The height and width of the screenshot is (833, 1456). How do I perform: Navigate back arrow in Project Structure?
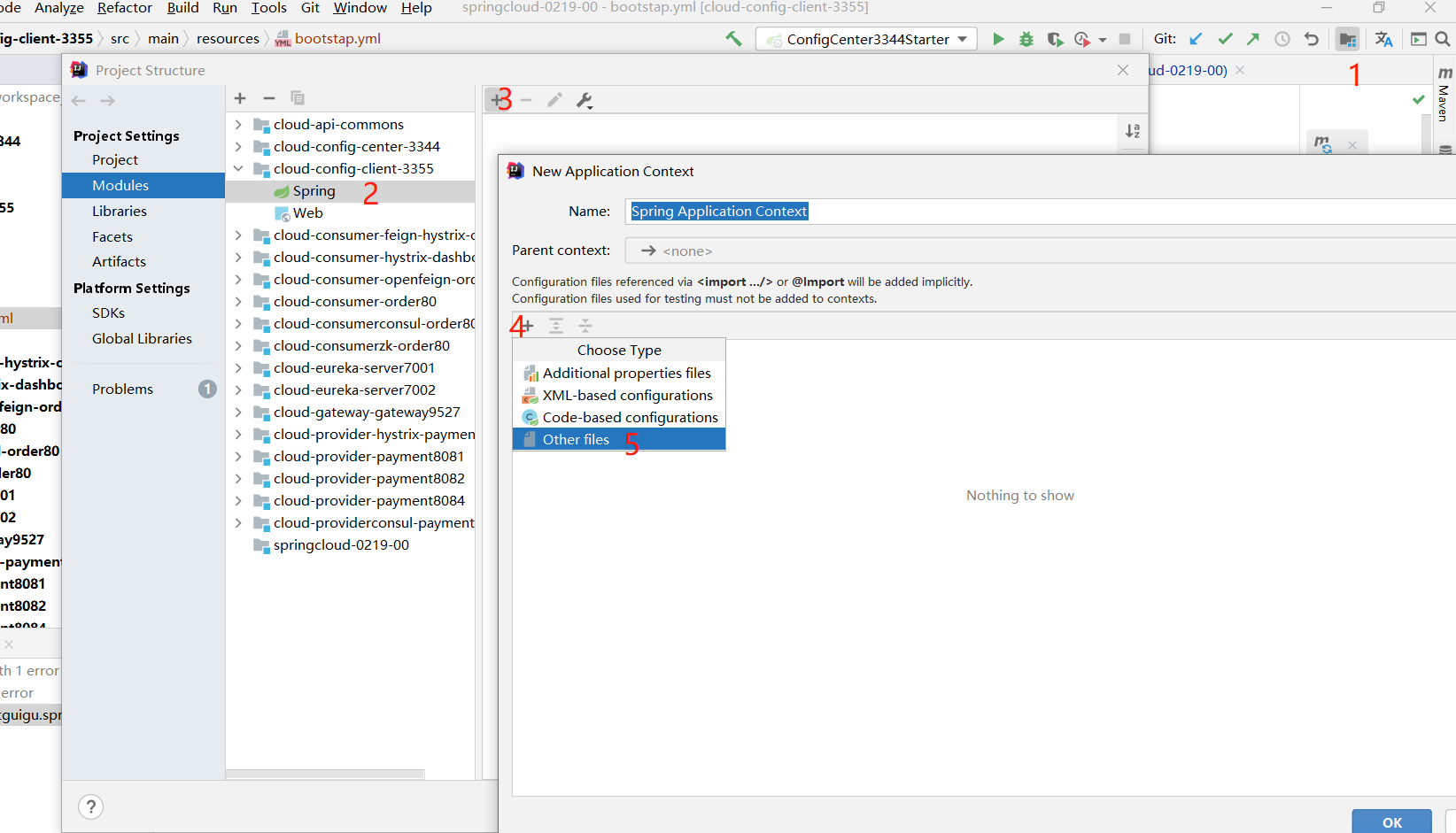(x=79, y=101)
